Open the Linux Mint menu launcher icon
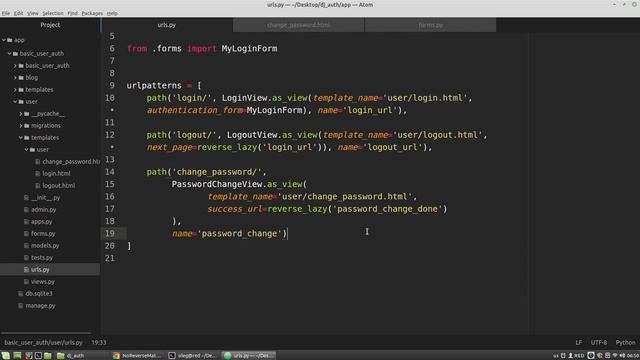This screenshot has width=640, height=360. click(x=5, y=356)
